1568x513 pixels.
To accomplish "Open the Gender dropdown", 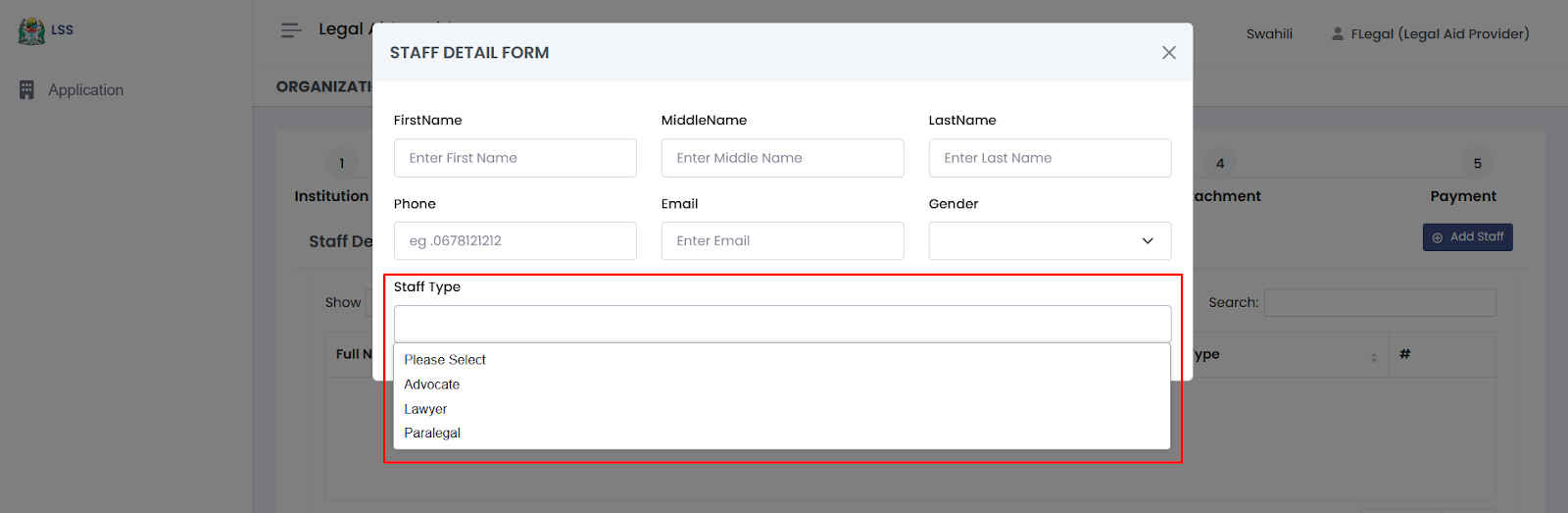I will coord(1049,241).
